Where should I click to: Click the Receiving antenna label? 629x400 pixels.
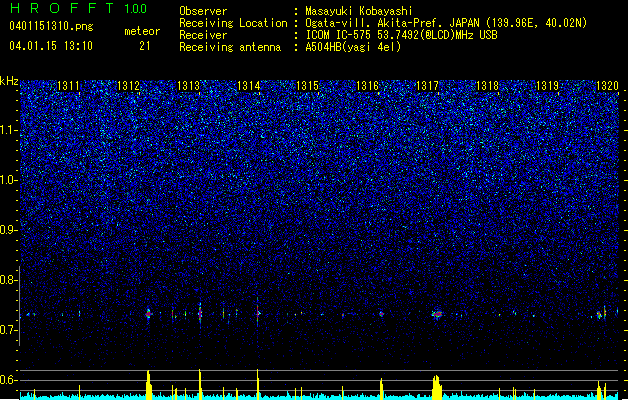pyautogui.click(x=230, y=47)
